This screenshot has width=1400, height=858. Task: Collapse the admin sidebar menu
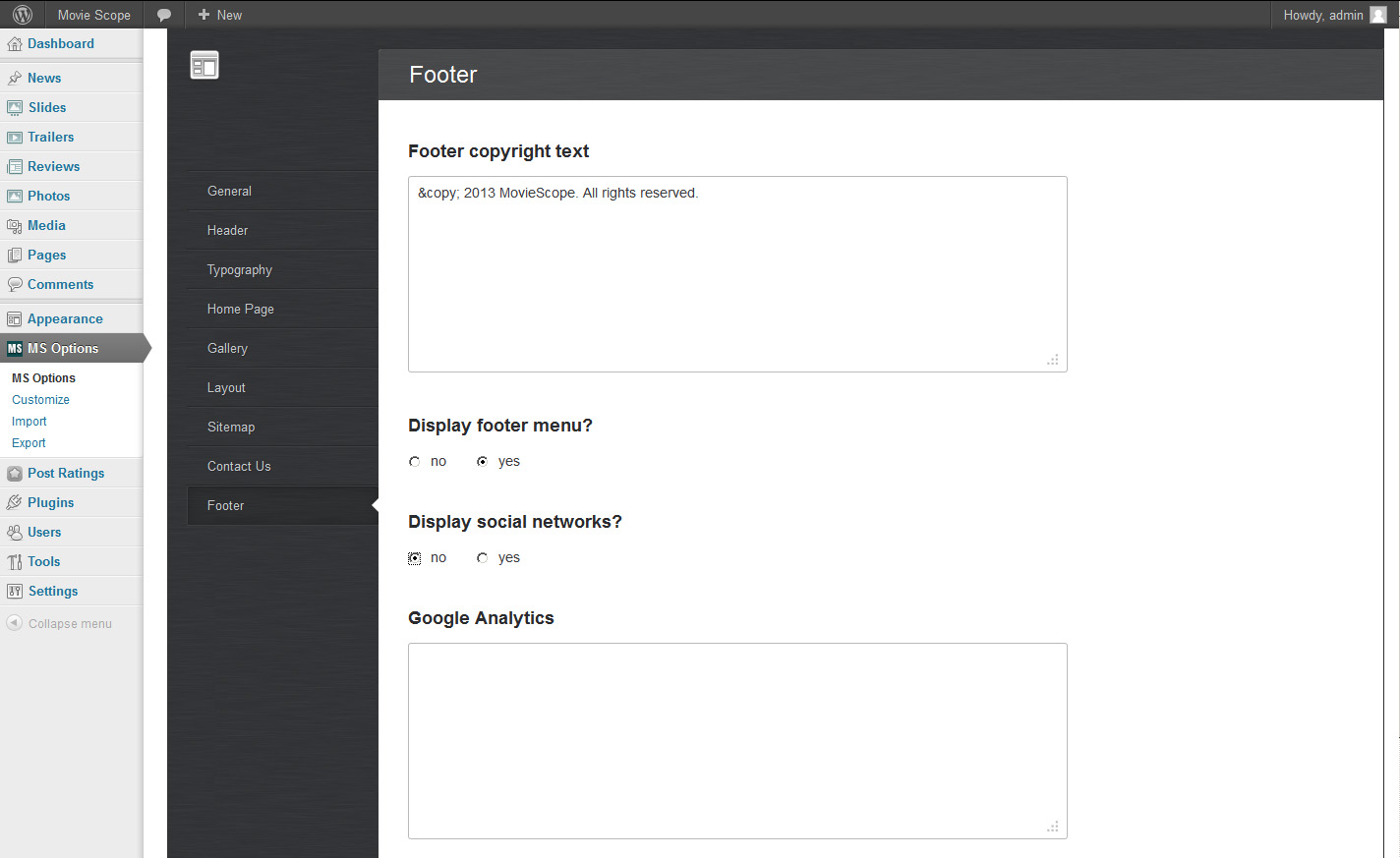[59, 624]
